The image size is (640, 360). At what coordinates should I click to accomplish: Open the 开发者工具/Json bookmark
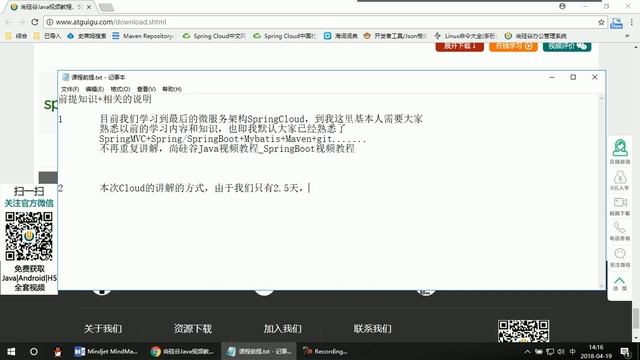click(395, 36)
